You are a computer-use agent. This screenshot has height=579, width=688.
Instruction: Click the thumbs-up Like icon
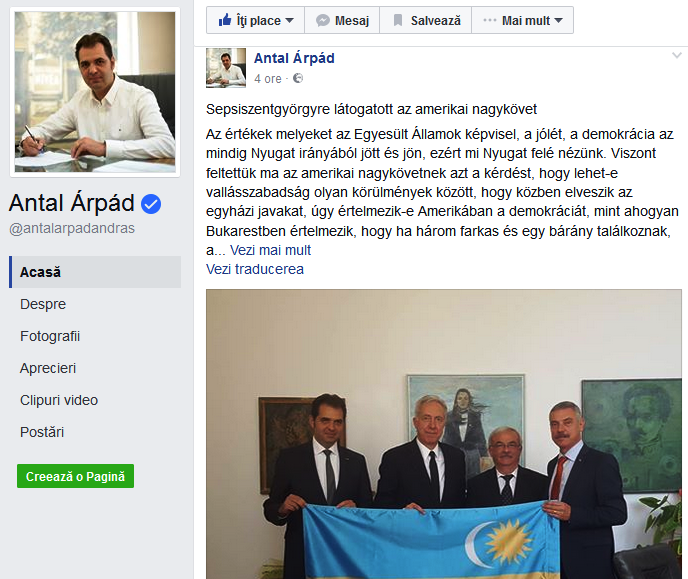225,20
